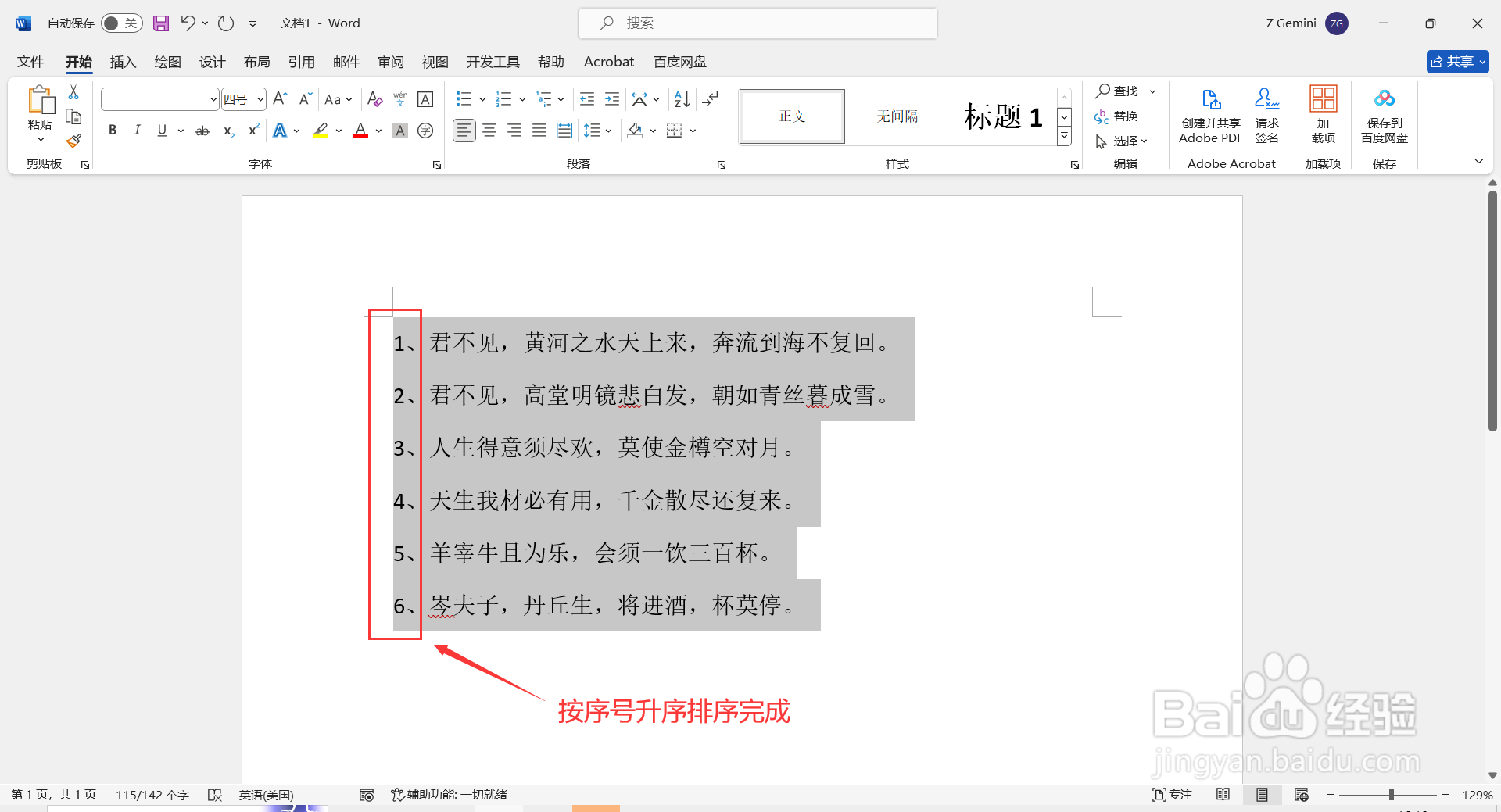
Task: Click inside the 搜索 search box
Action: pos(757,23)
